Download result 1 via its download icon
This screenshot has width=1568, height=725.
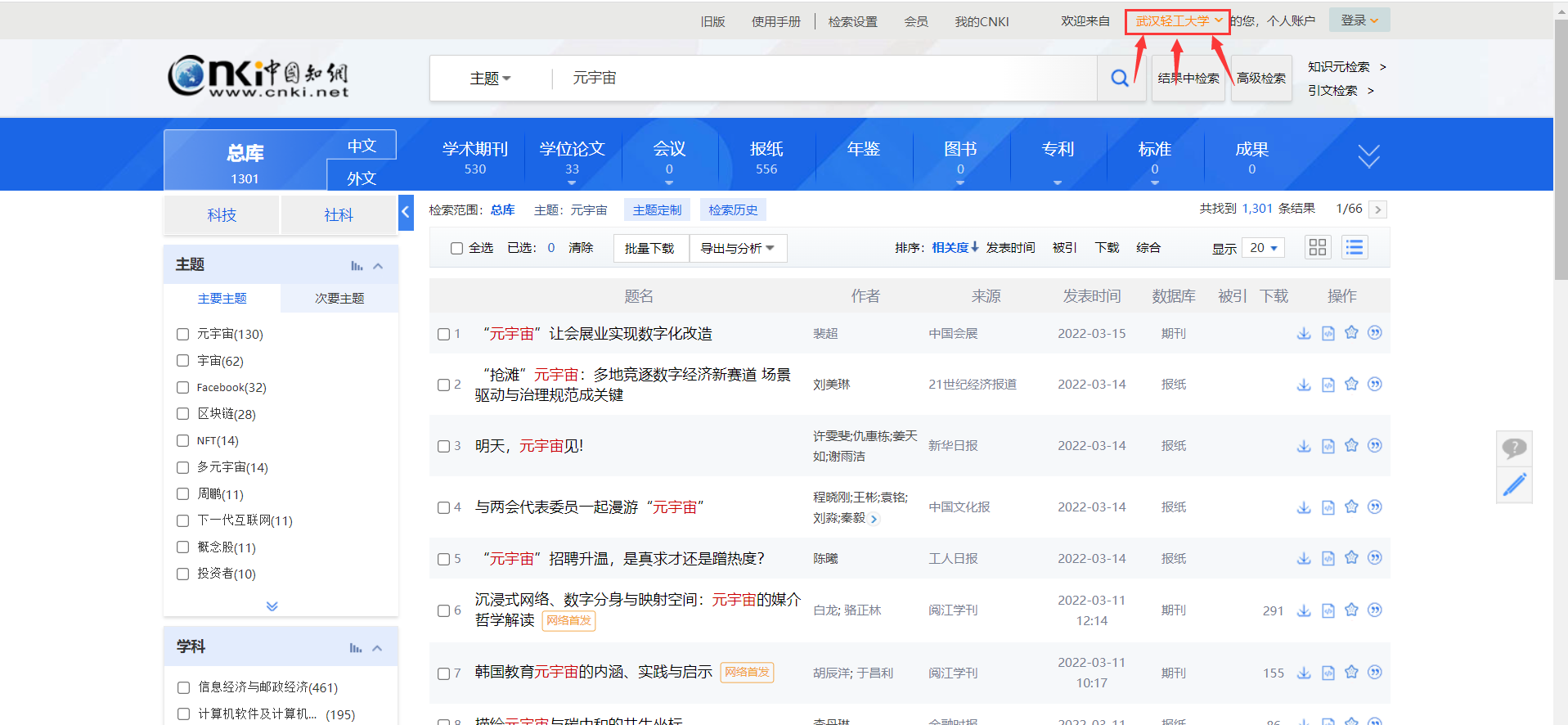1304,333
